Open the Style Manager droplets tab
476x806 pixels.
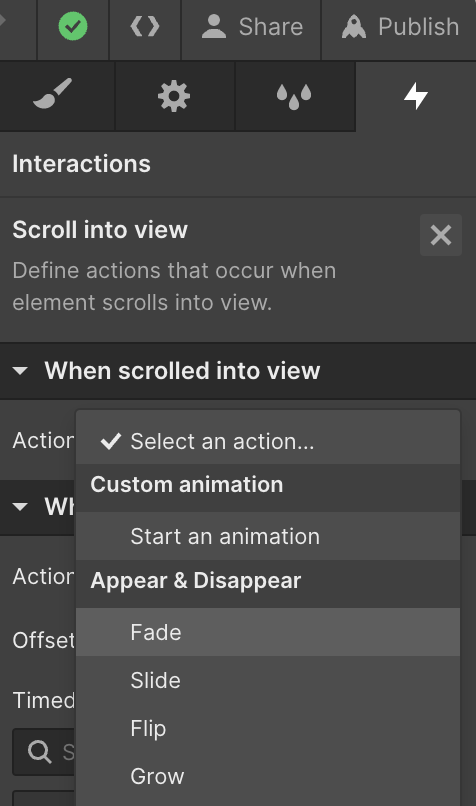294,96
